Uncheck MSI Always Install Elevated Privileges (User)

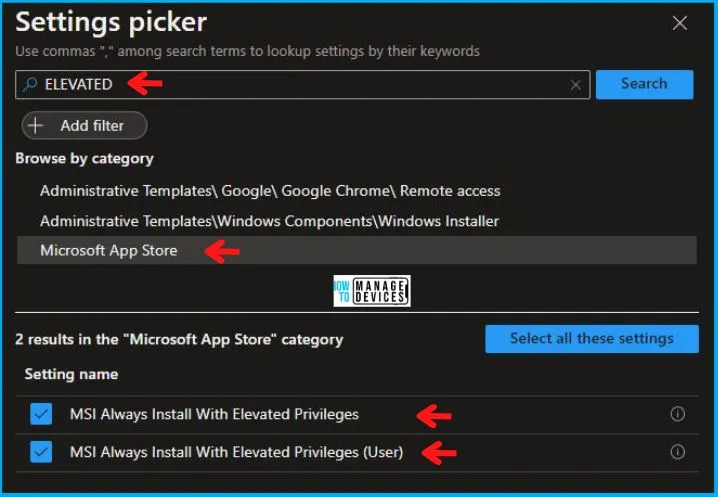(41, 452)
